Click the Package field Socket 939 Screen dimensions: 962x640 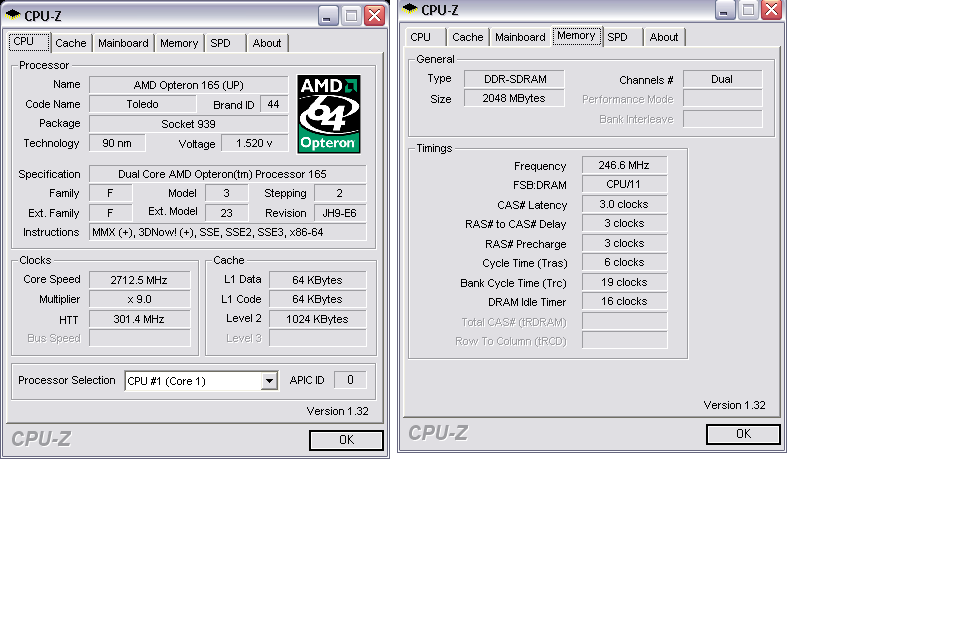pos(188,124)
